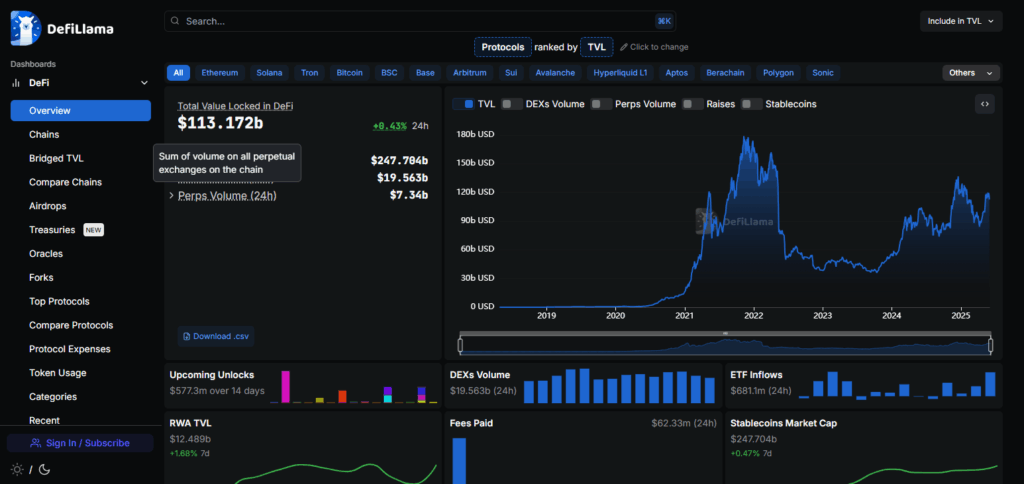The width and height of the screenshot is (1024, 484).
Task: Open Bridged TVL in the sidebar
Action: coord(56,158)
